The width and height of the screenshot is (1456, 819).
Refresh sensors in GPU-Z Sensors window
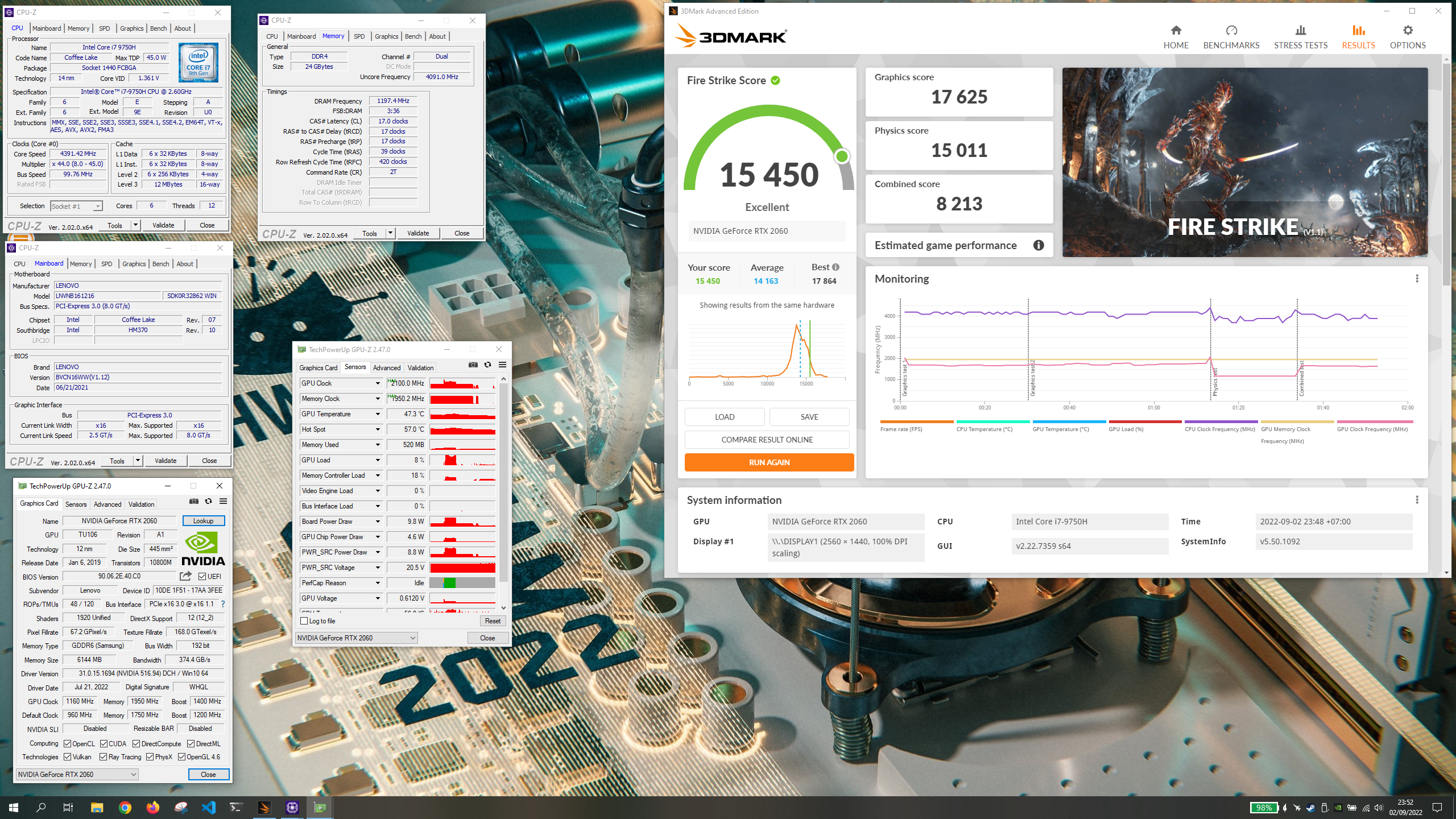487,365
